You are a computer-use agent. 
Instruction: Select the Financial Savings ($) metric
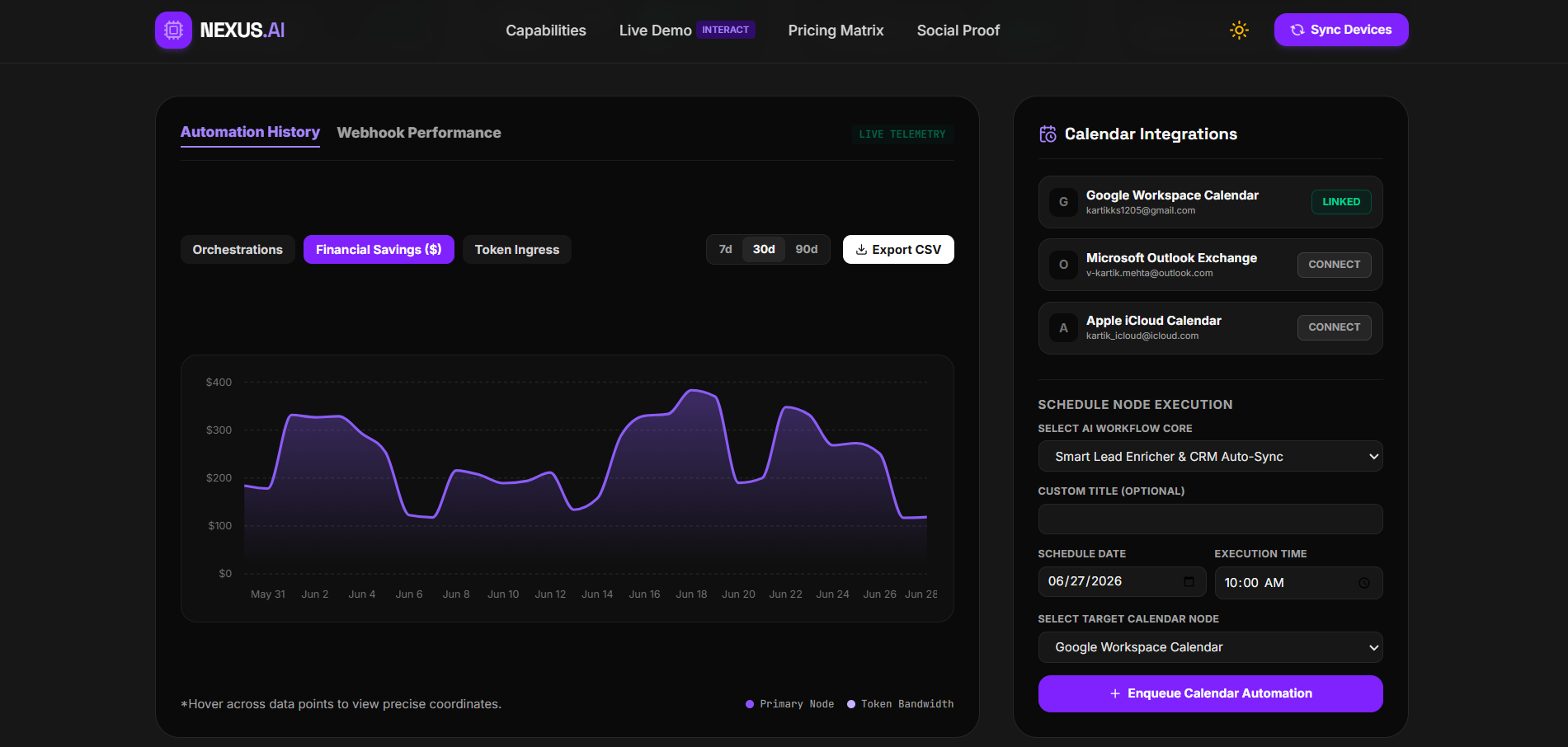click(379, 250)
